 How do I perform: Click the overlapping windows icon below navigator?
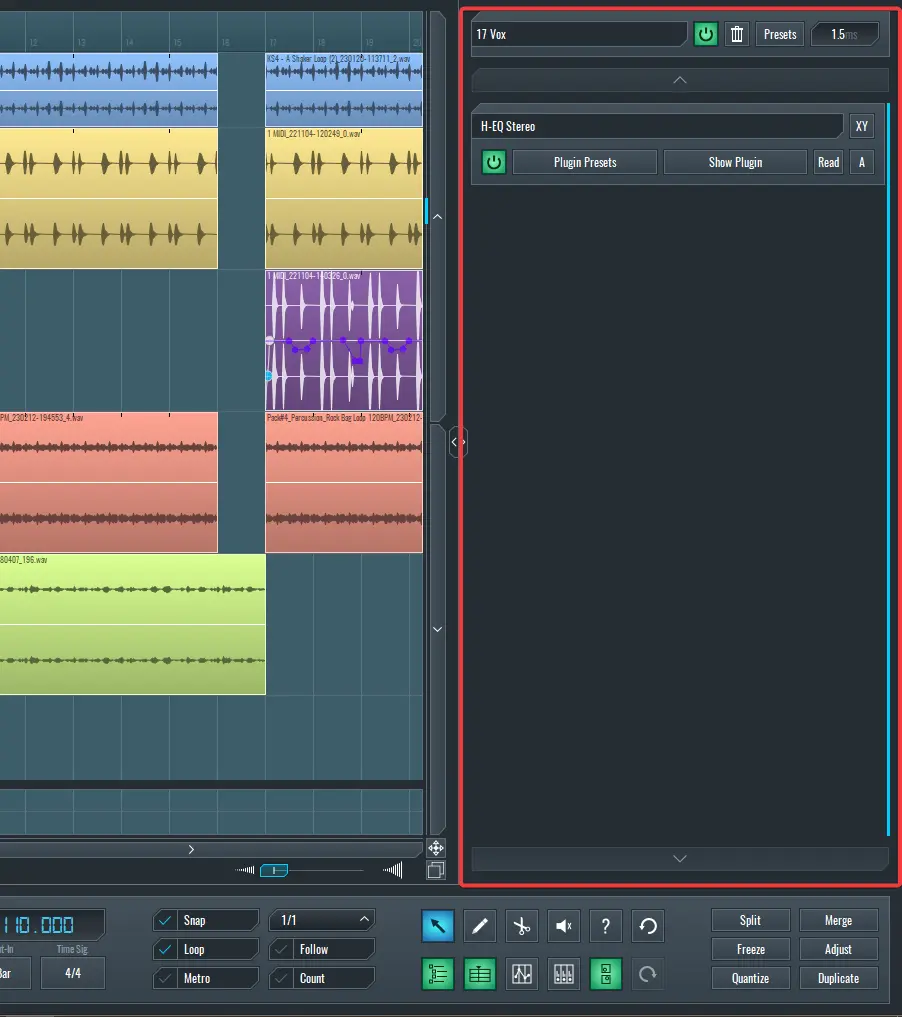click(x=436, y=870)
